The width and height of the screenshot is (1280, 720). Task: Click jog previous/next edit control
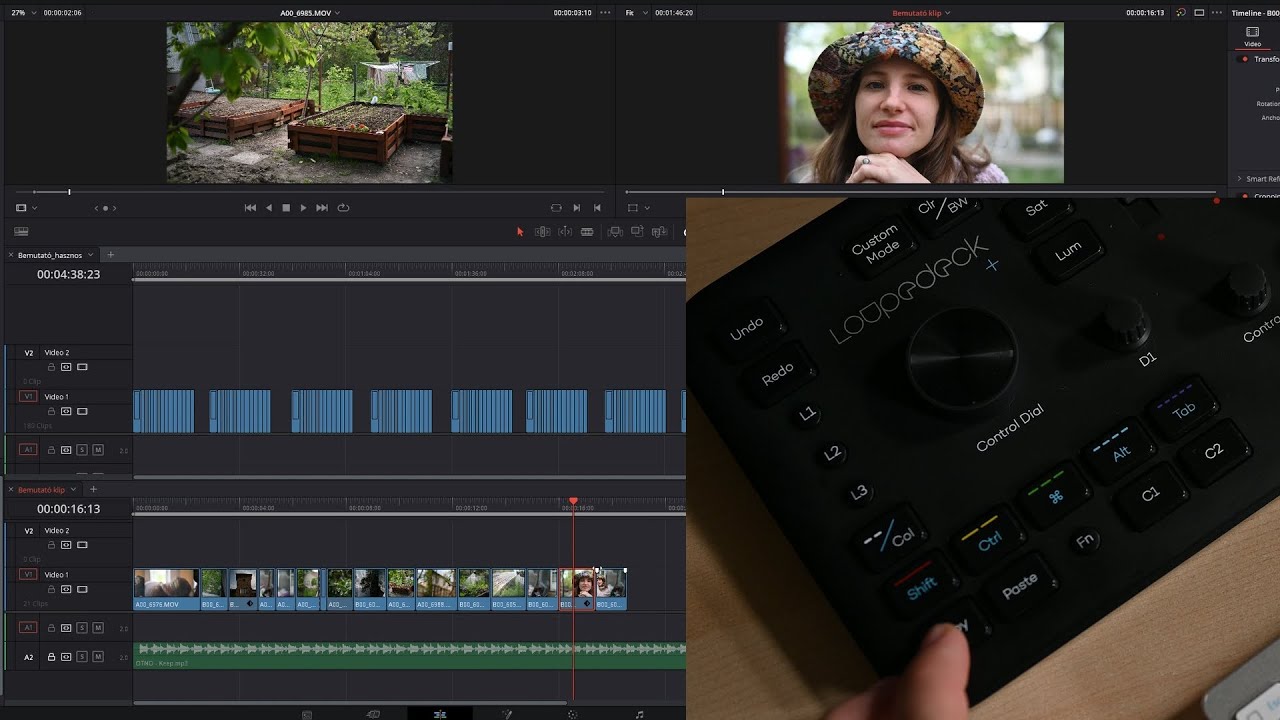coord(105,208)
